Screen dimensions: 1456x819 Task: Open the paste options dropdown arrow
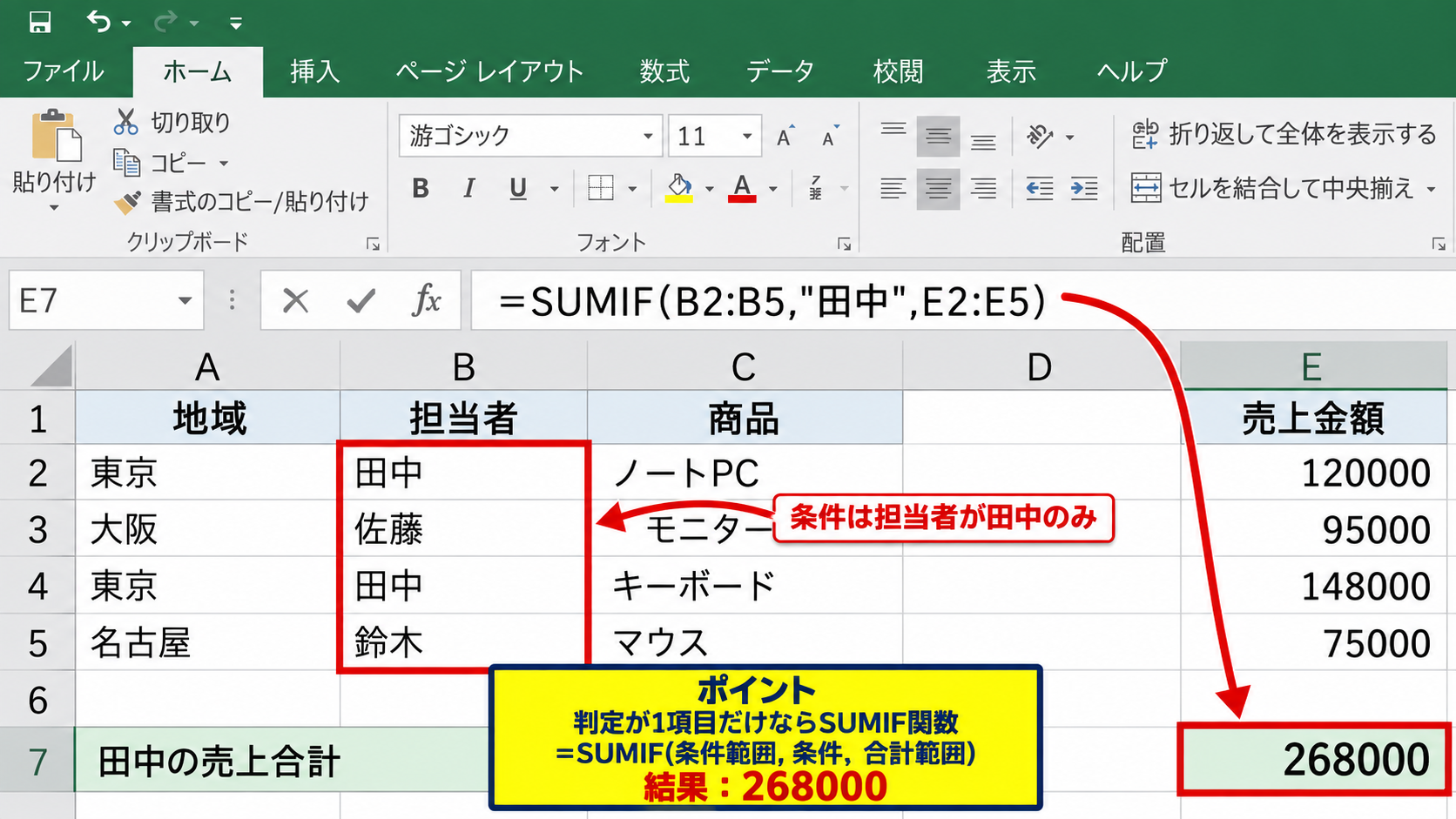pos(54,208)
